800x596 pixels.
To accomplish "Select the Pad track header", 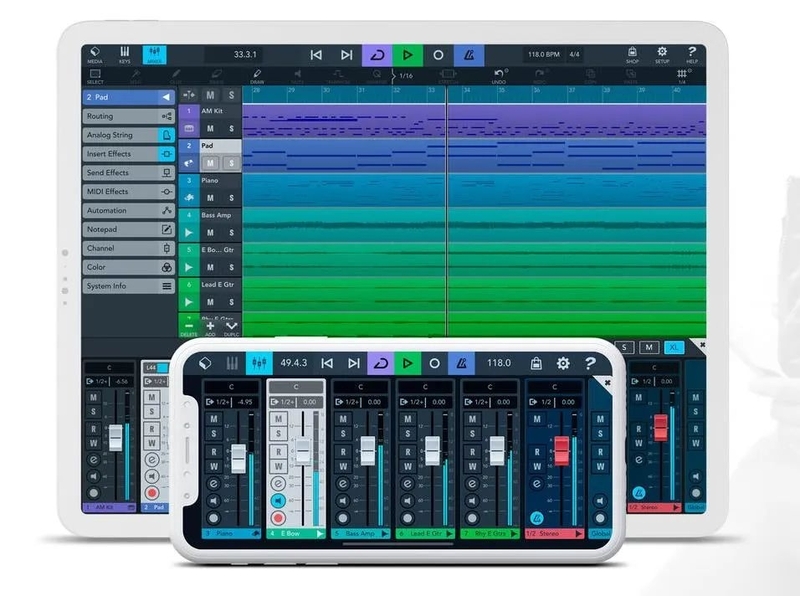I will (220, 146).
